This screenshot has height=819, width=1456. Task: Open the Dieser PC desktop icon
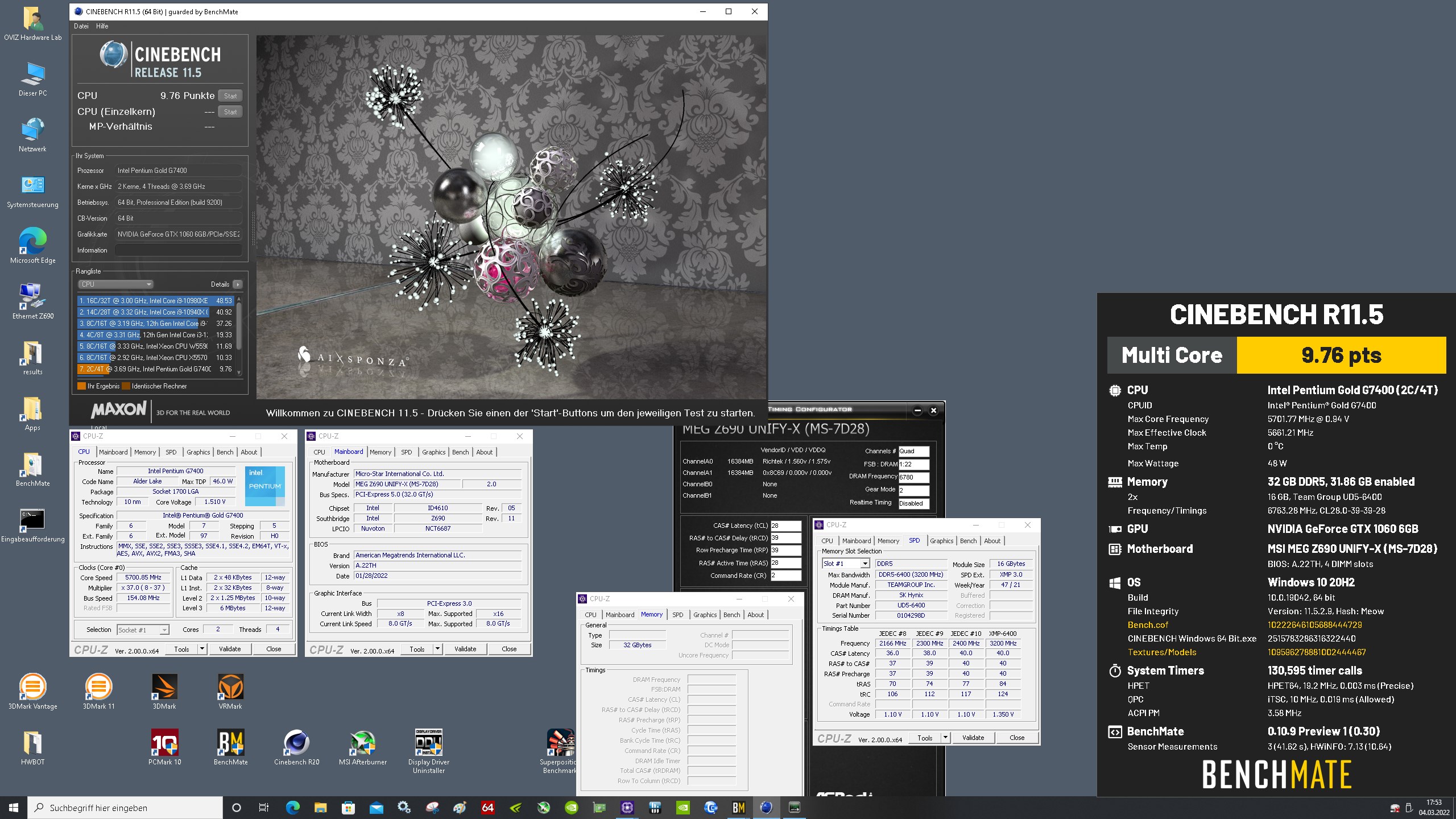32,80
